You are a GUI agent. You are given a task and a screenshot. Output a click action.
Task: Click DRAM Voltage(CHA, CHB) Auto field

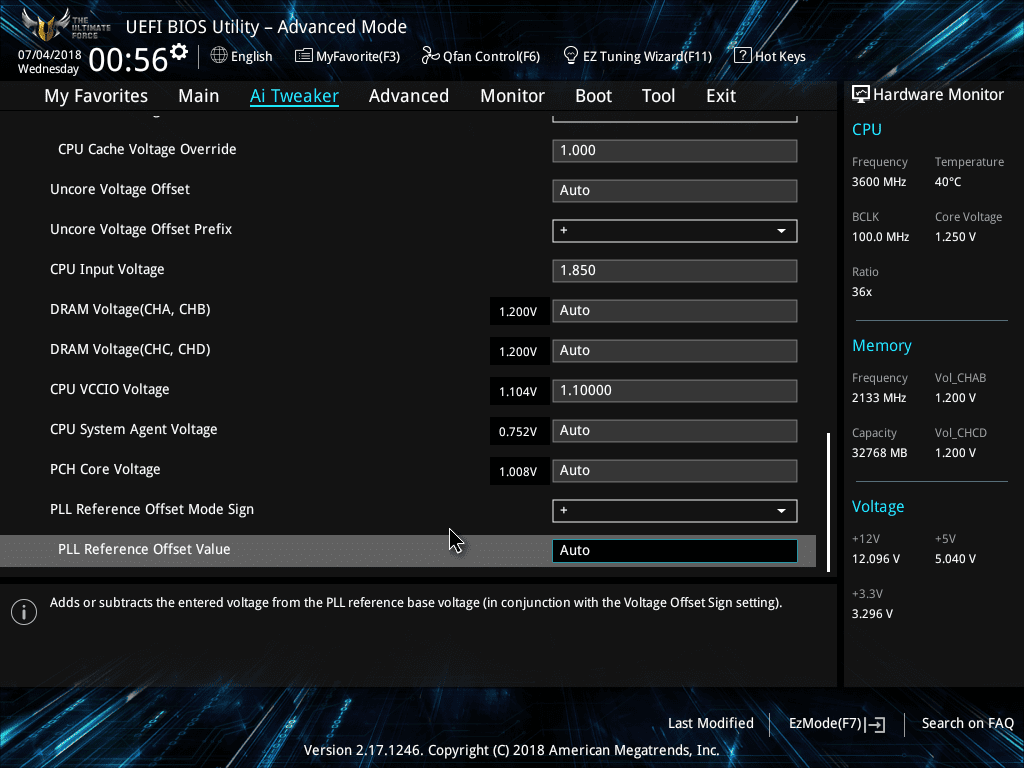(x=675, y=311)
